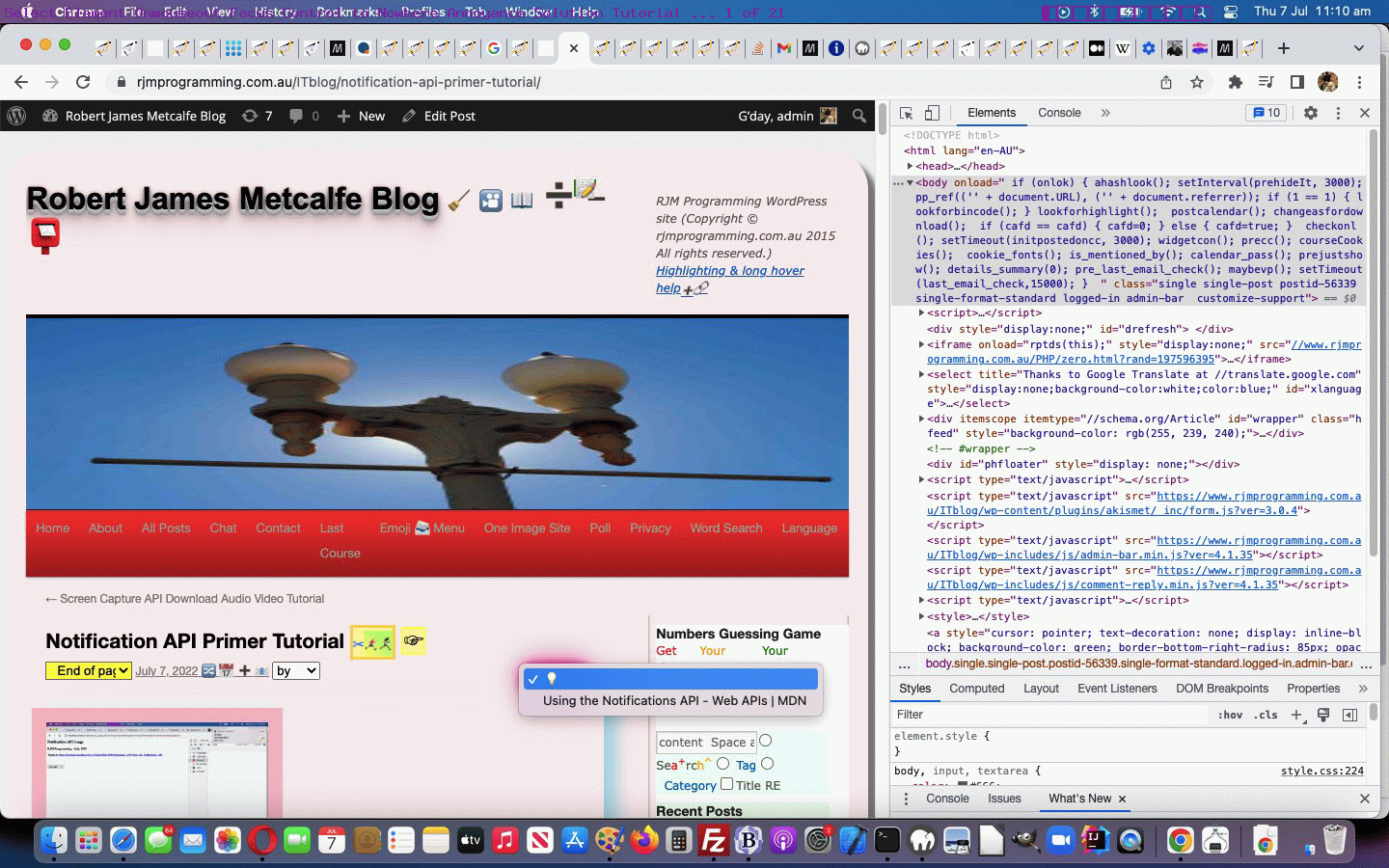The height and width of the screenshot is (868, 1389).
Task: Open drawer three-dot menu beside Console
Action: point(906,799)
